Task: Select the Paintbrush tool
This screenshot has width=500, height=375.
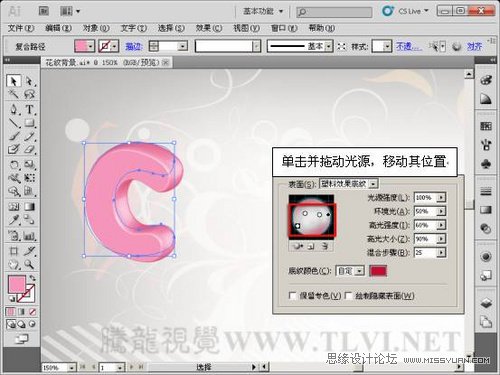Action: (13, 136)
